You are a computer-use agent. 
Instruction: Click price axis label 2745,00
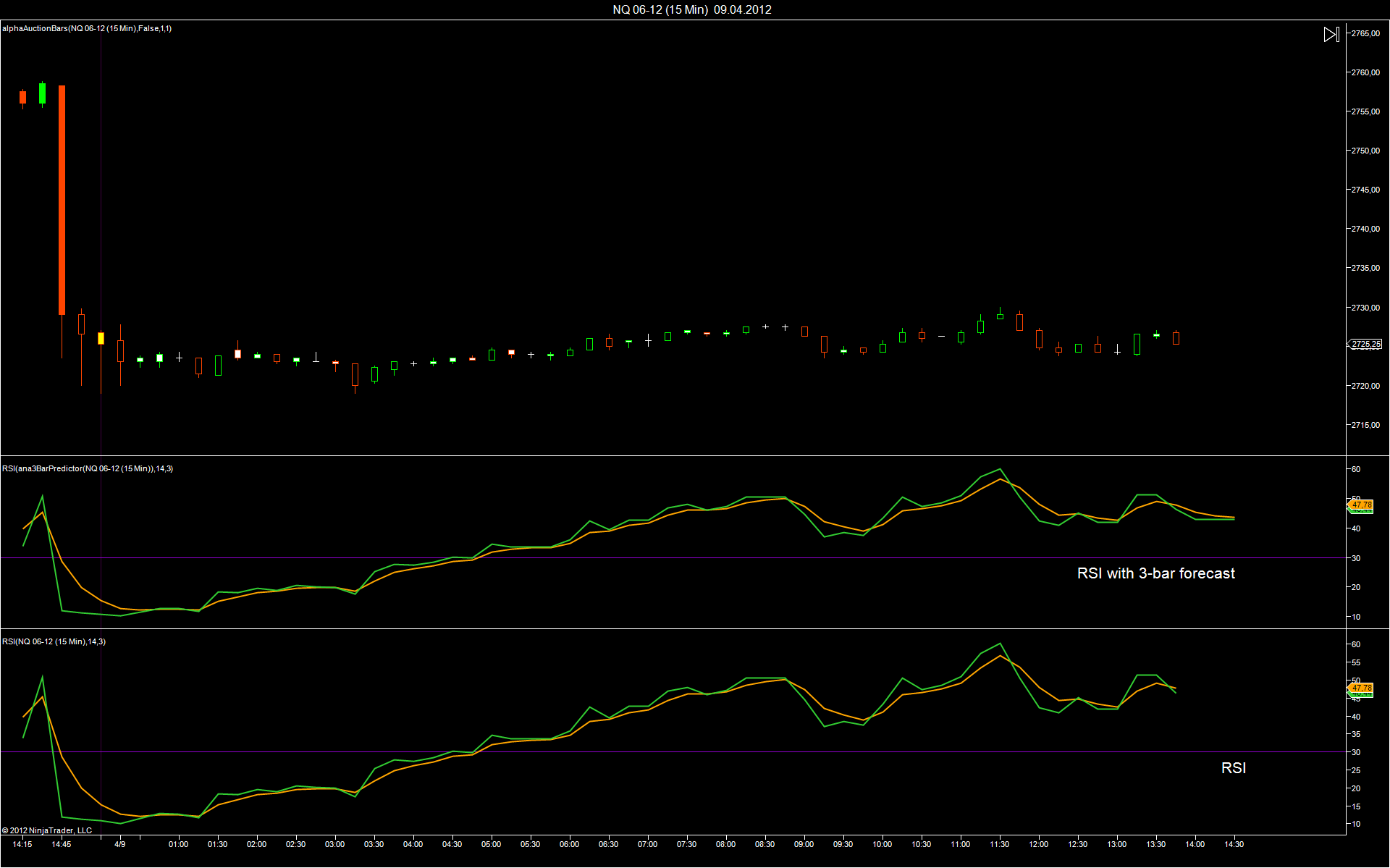1365,190
